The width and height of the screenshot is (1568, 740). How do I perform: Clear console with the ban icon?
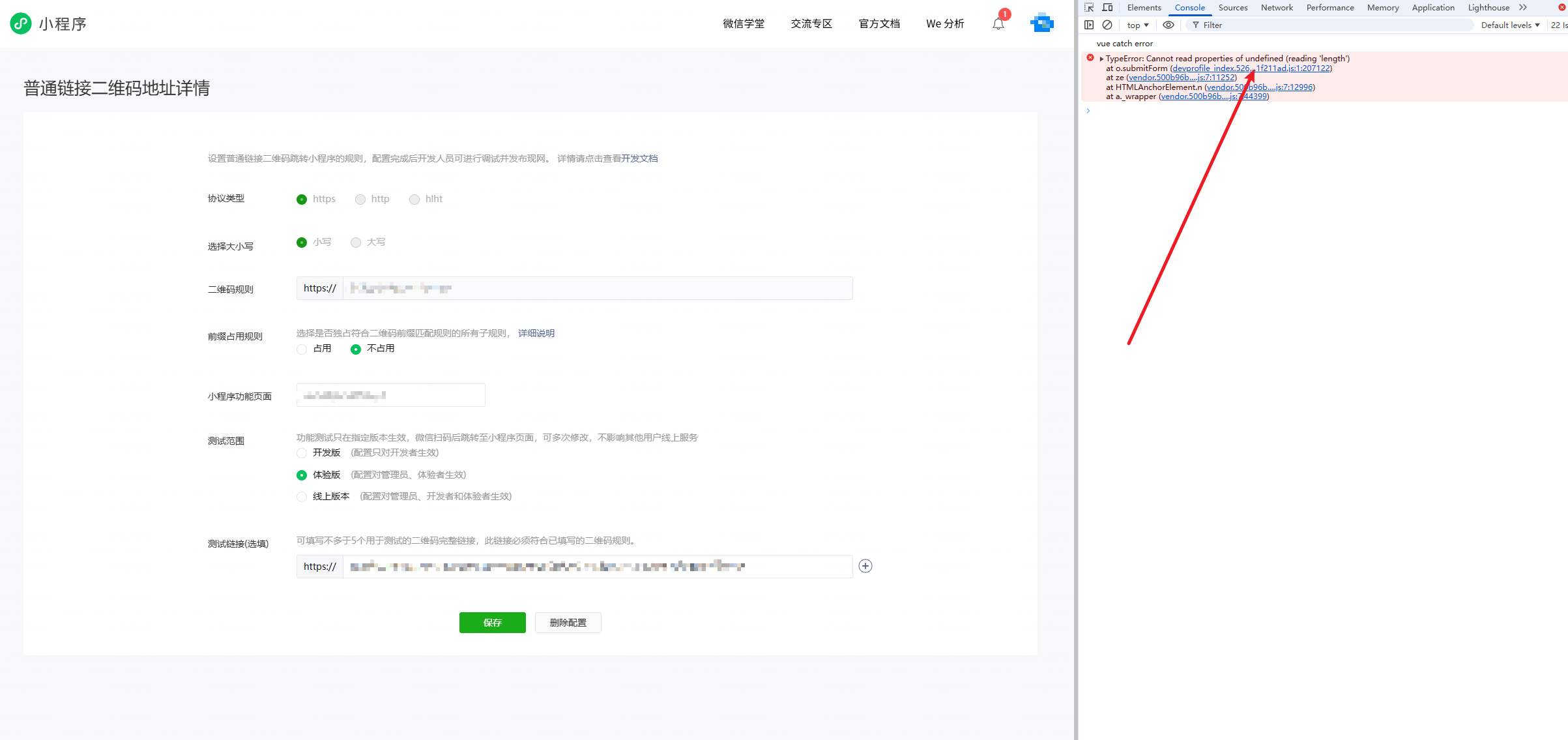tap(1107, 25)
